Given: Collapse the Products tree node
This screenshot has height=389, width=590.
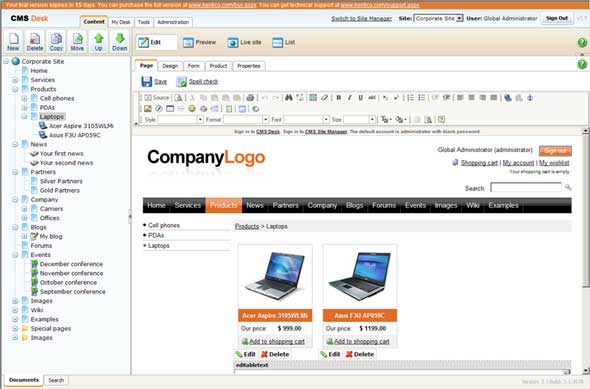Looking at the screenshot, I should (15, 89).
